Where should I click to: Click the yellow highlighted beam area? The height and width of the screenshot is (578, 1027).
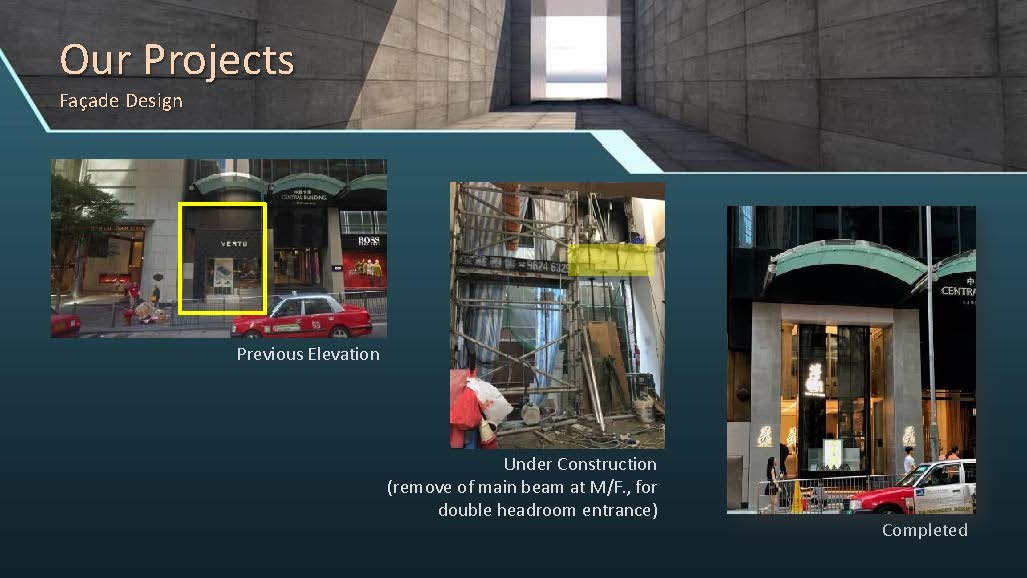pyautogui.click(x=611, y=260)
